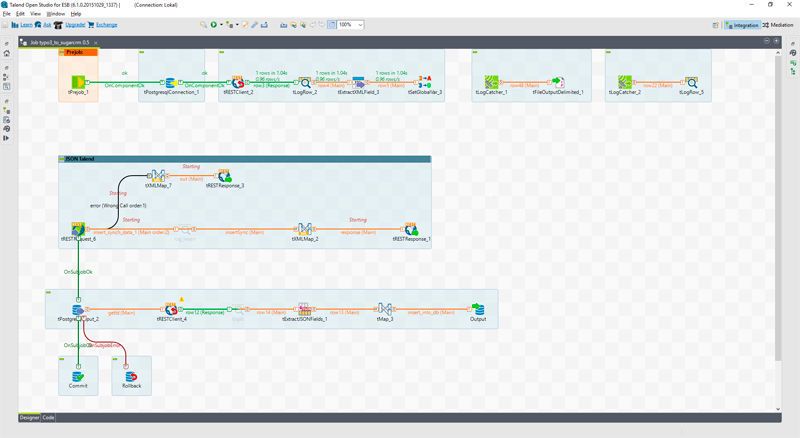The image size is (800, 438).
Task: Select the Rollback component
Action: tap(131, 376)
